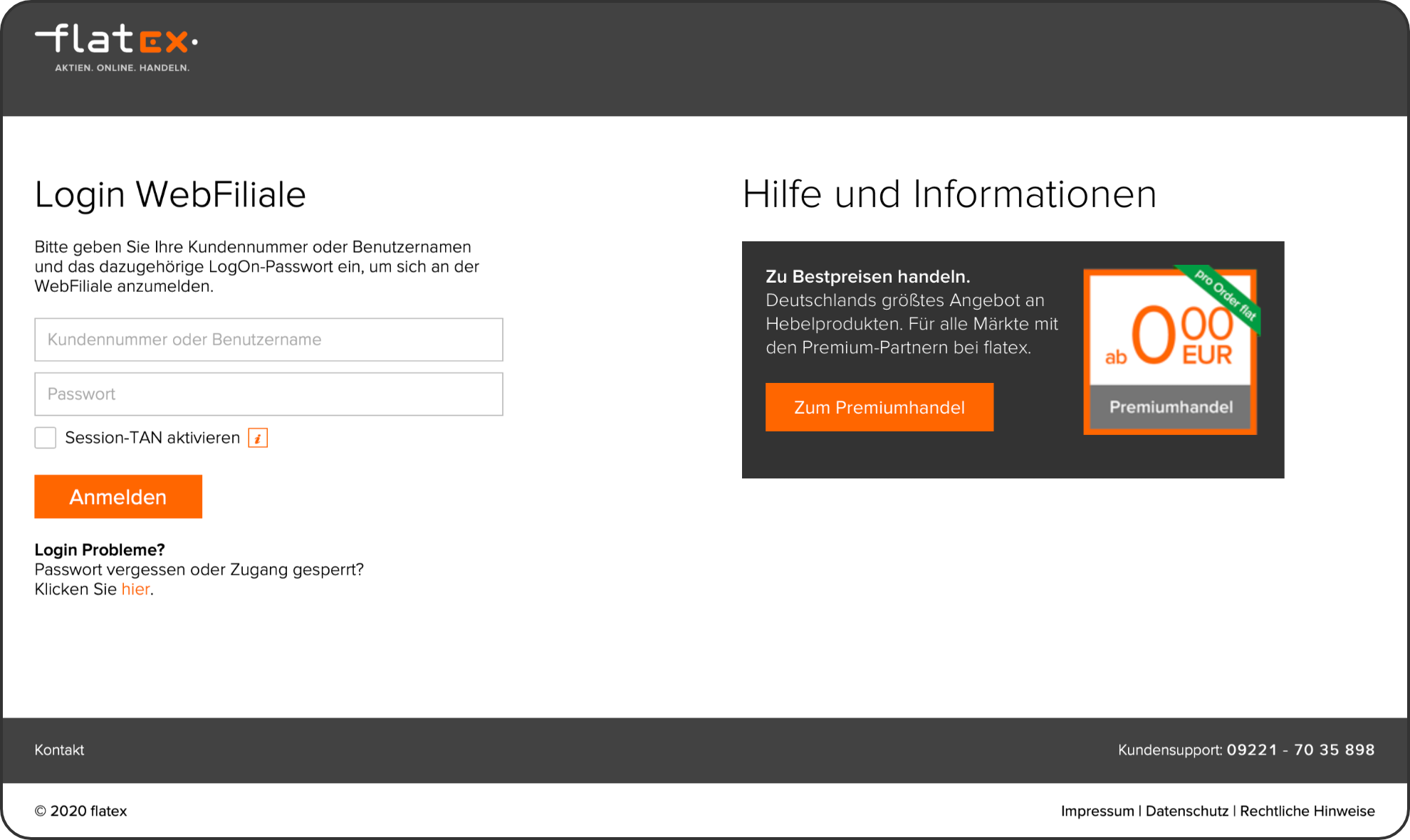Screen dimensions: 1410x840
Task: Click the © 2020 flatex notice
Action: pyautogui.click(x=80, y=811)
